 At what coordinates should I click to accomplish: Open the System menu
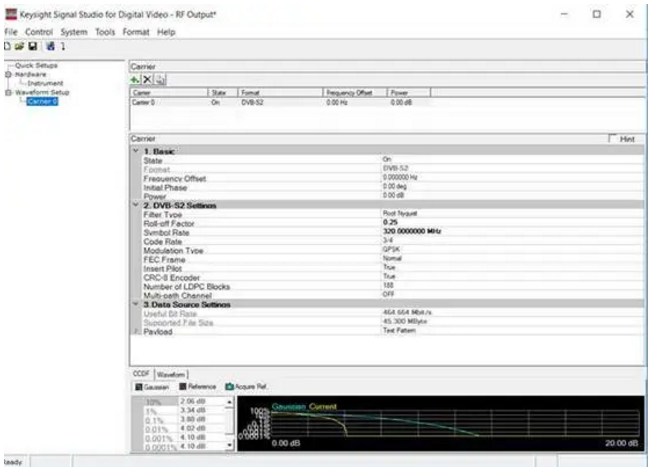pyautogui.click(x=74, y=32)
